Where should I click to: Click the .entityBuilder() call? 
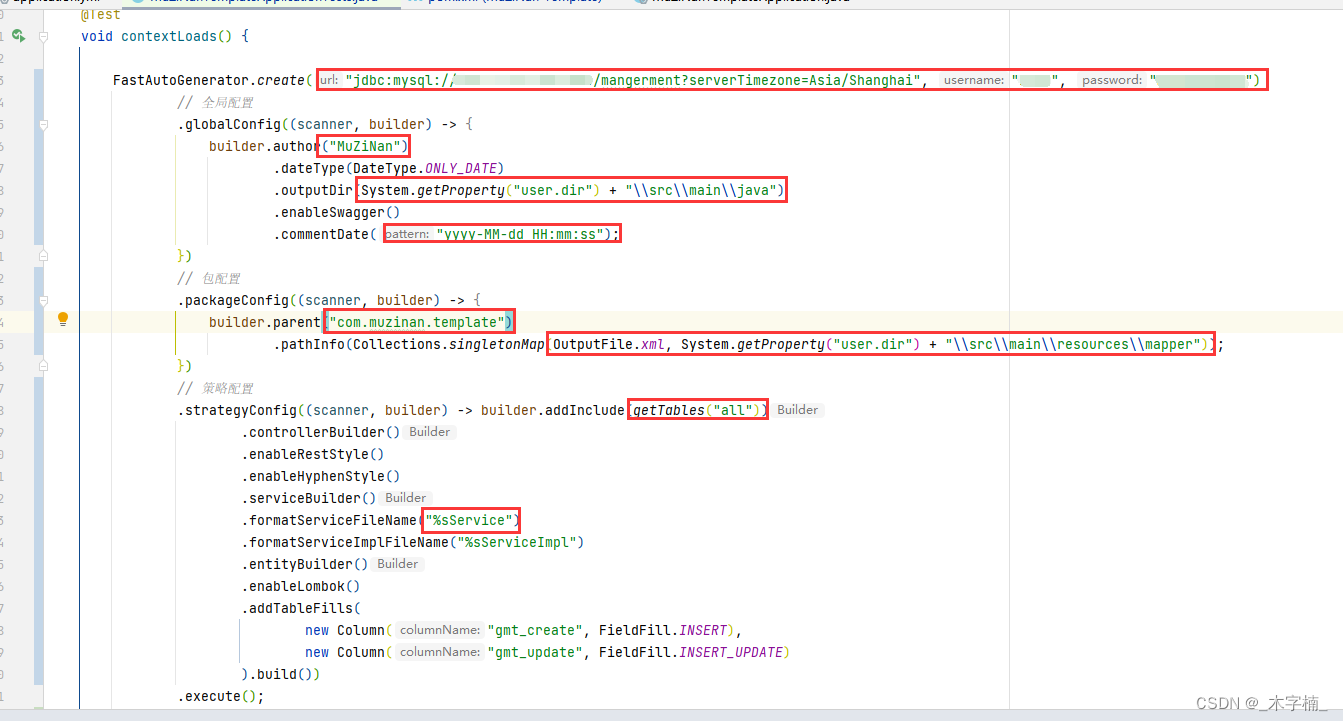(x=305, y=564)
